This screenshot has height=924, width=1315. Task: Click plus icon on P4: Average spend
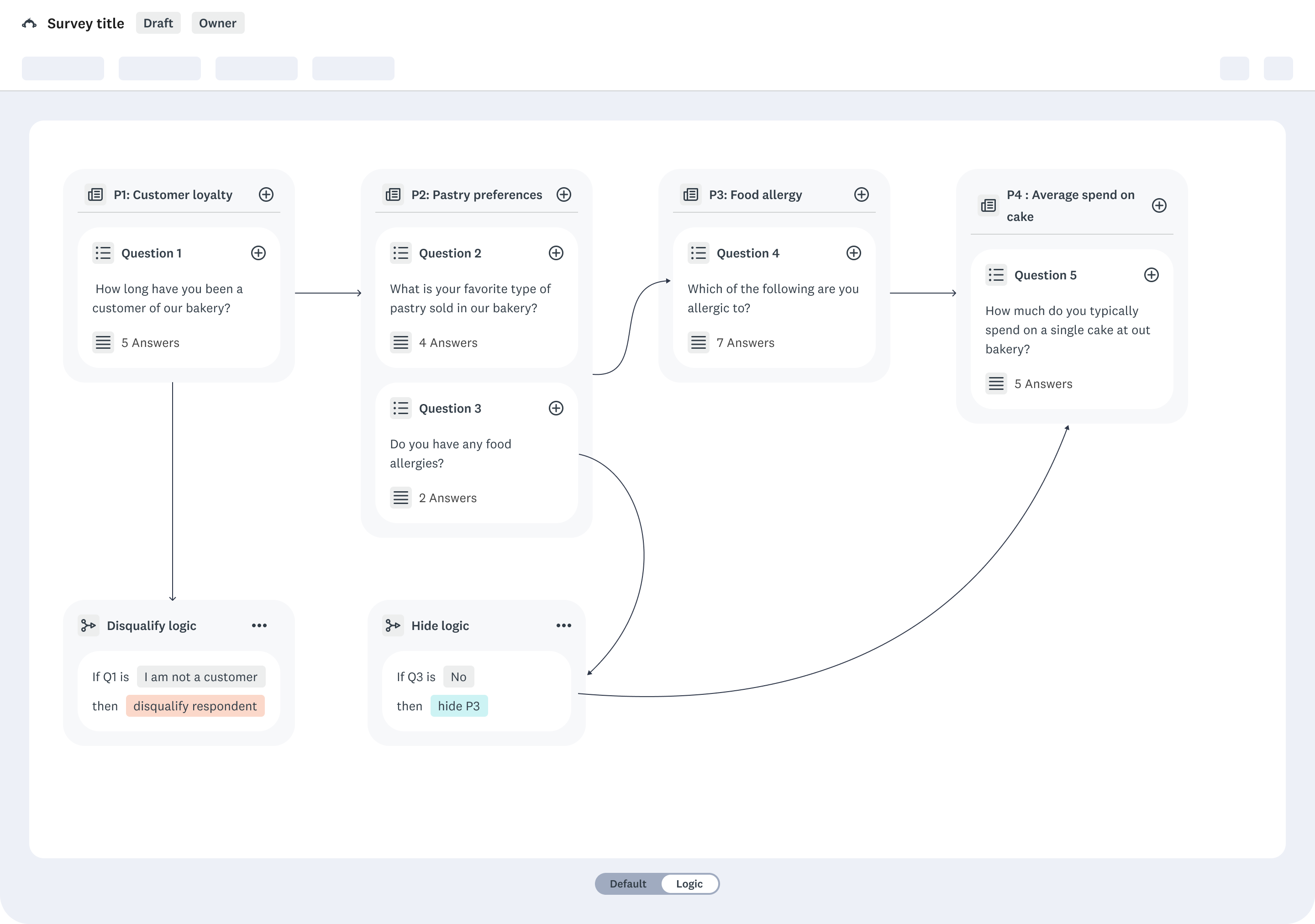coord(1159,205)
